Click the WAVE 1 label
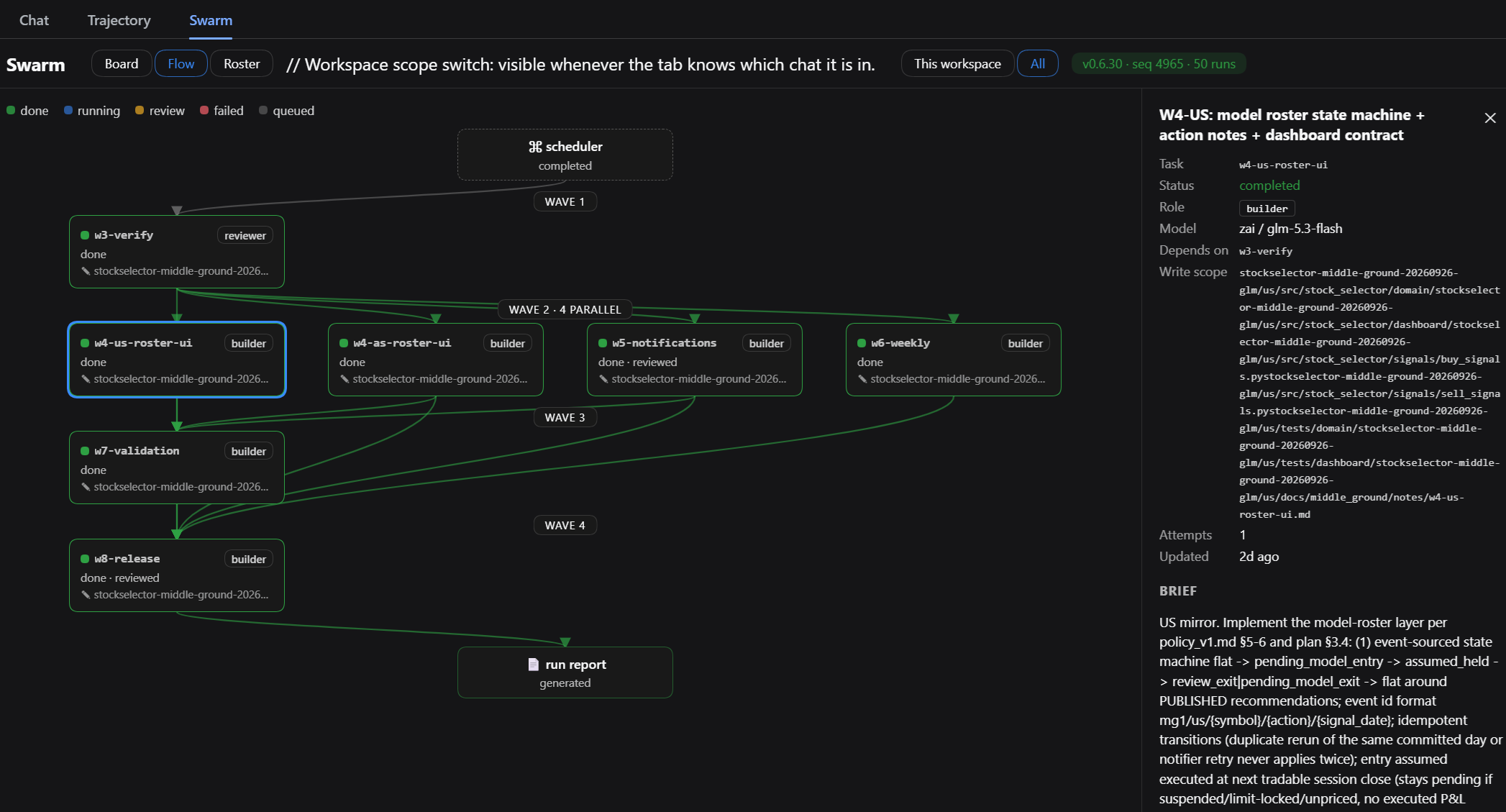The image size is (1506, 812). pyautogui.click(x=565, y=201)
